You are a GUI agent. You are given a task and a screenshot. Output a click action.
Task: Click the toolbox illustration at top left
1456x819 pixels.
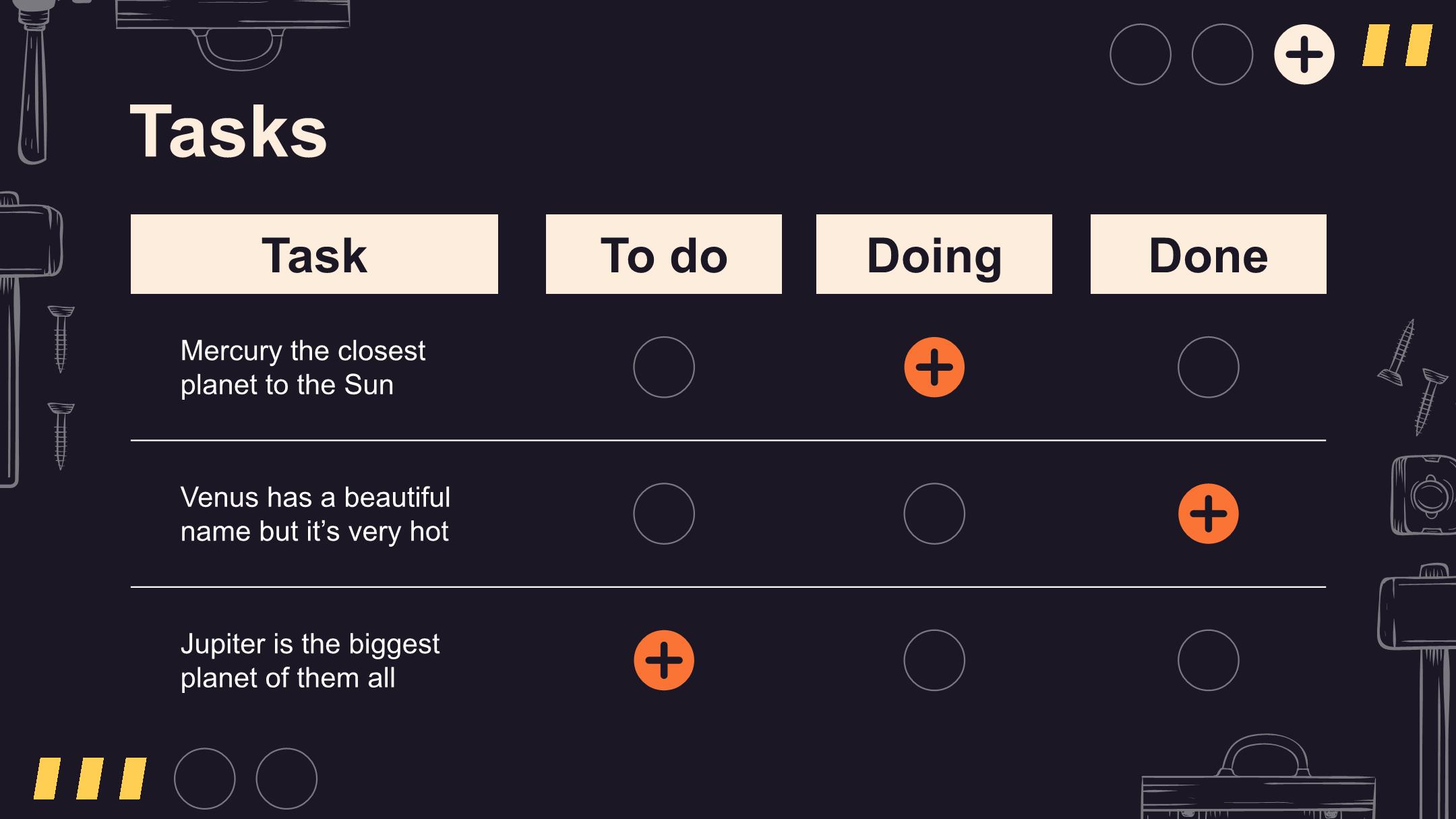pos(233,34)
